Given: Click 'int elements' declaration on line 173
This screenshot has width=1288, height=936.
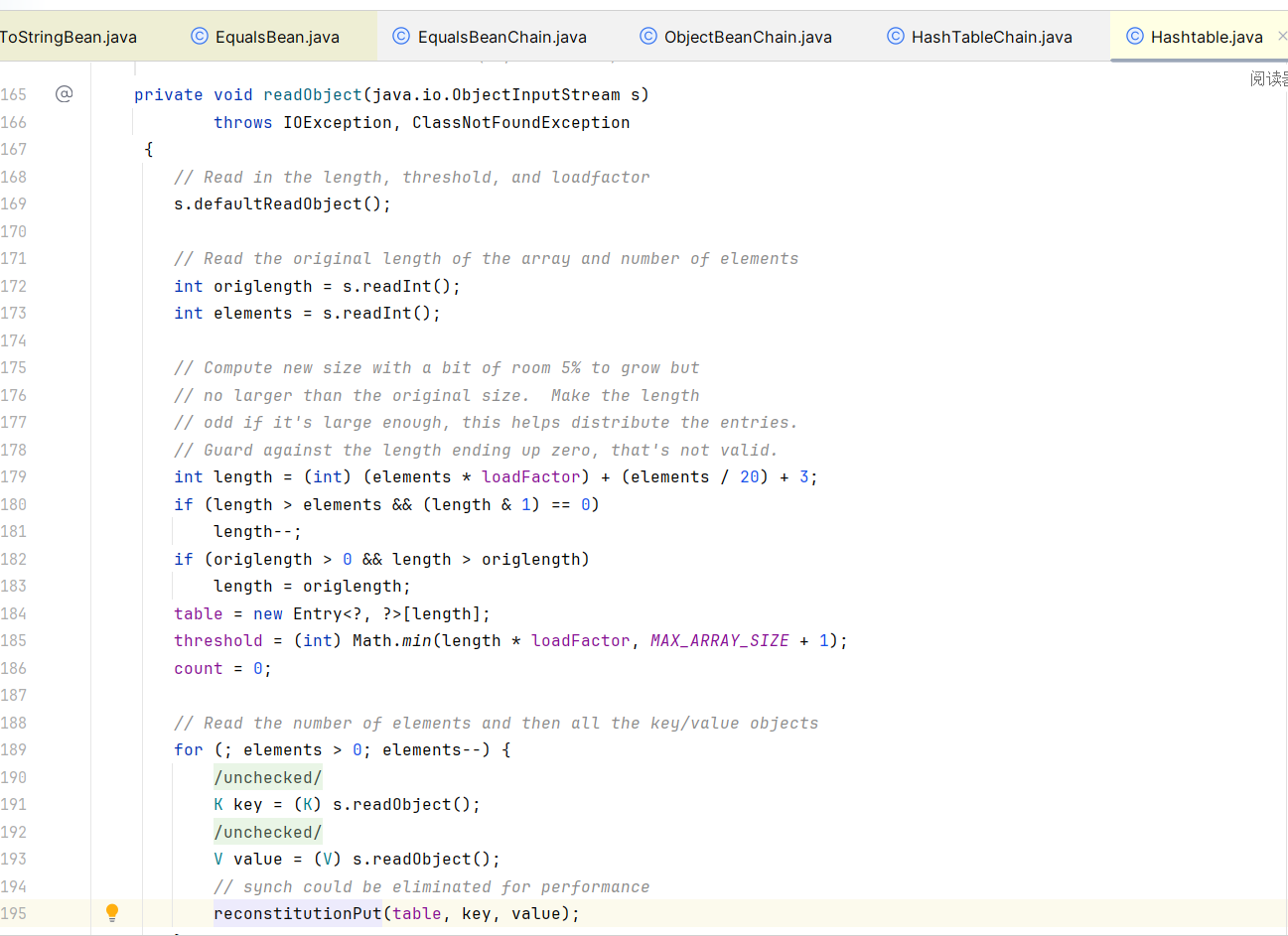Looking at the screenshot, I should point(233,313).
